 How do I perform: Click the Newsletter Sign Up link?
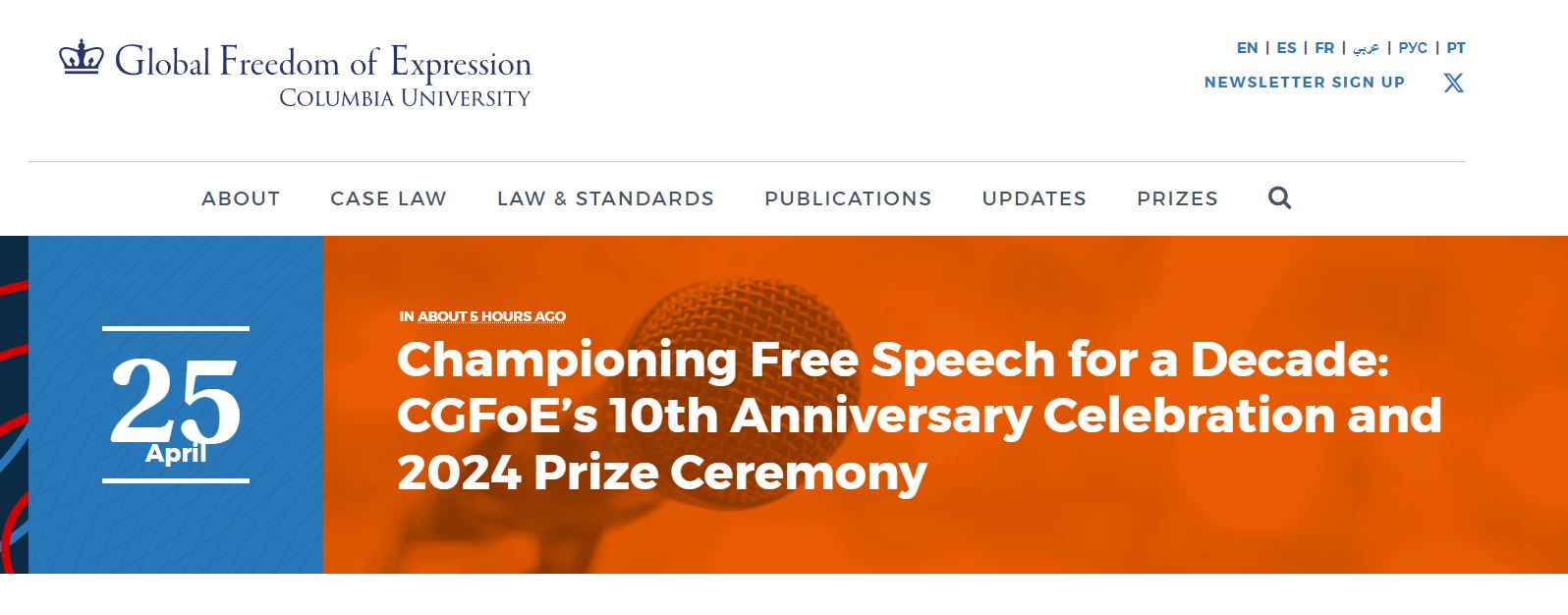tap(1304, 83)
